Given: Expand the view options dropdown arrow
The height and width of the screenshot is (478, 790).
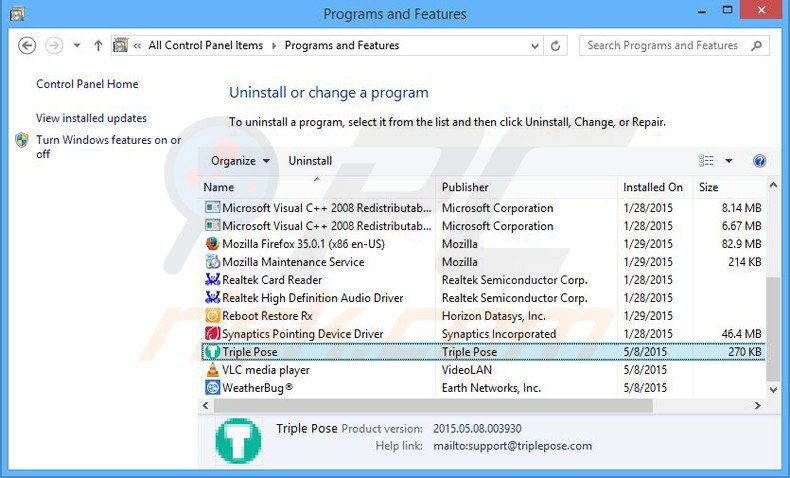Looking at the screenshot, I should (729, 161).
